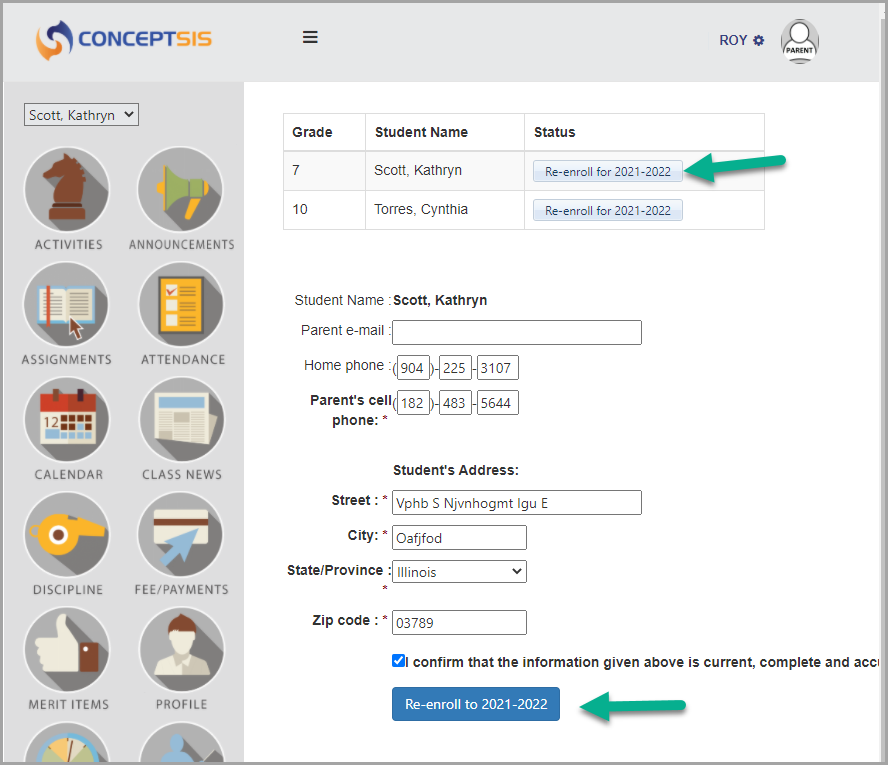Open the Attendance checklist icon
The image size is (888, 765).
[182, 305]
